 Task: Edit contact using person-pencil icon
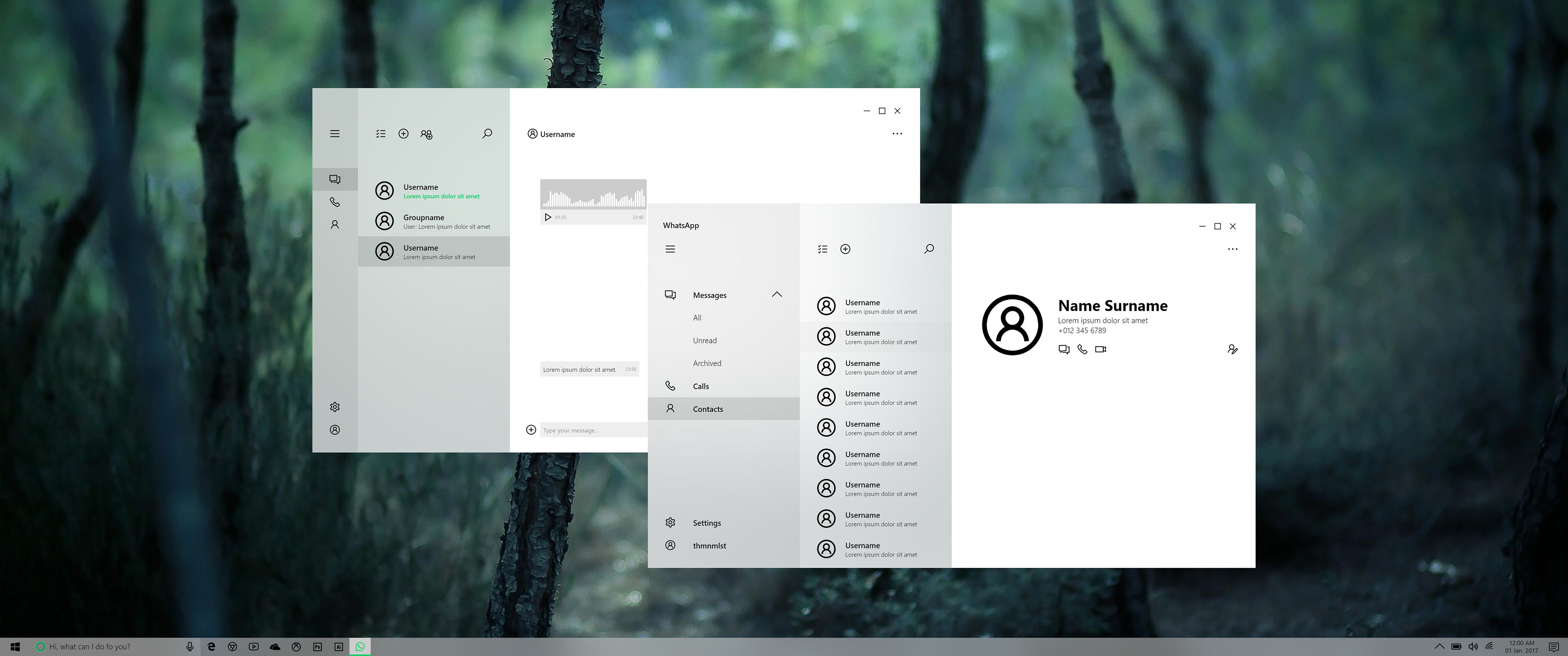coord(1233,349)
